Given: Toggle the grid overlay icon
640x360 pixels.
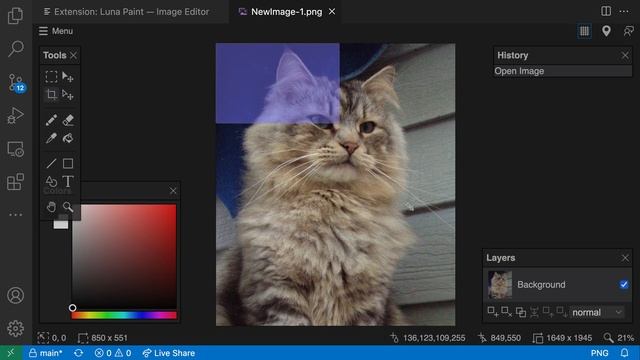Looking at the screenshot, I should [584, 31].
